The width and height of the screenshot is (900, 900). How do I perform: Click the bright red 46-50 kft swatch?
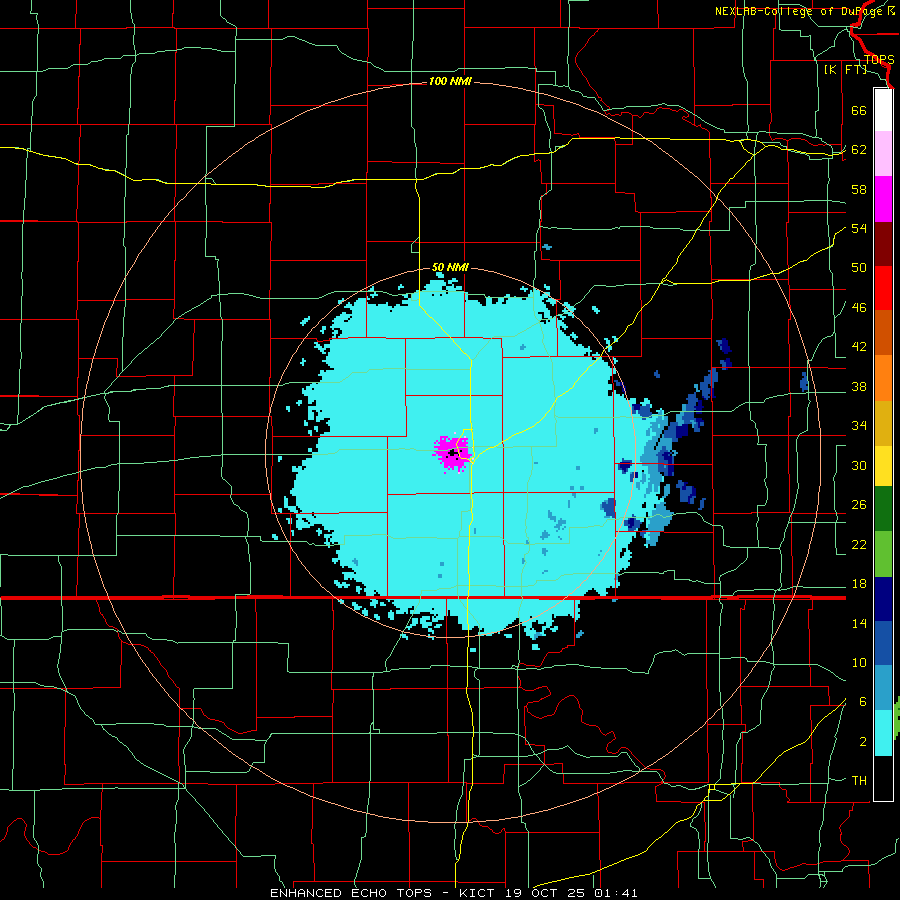[883, 288]
